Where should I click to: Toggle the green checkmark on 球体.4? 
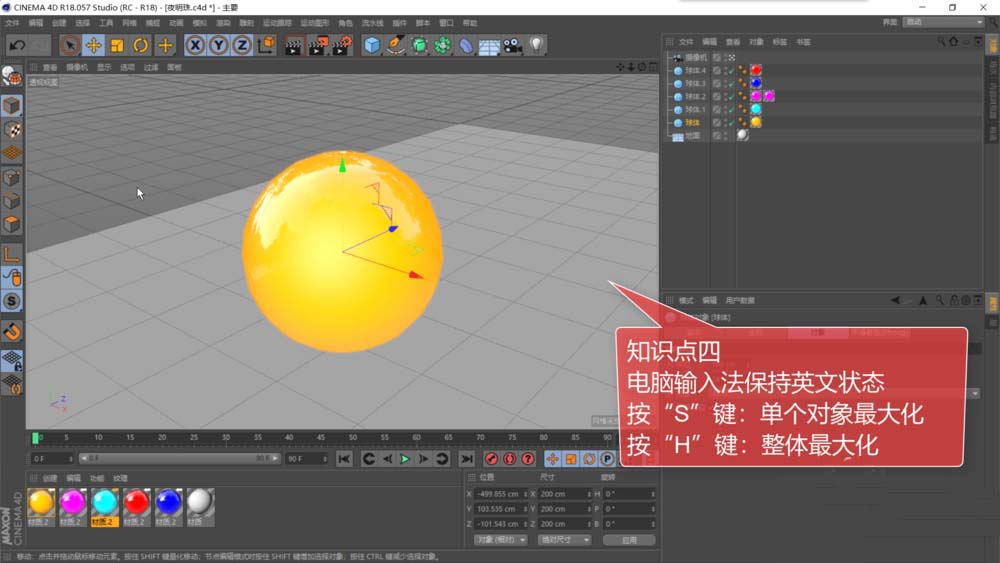[732, 71]
